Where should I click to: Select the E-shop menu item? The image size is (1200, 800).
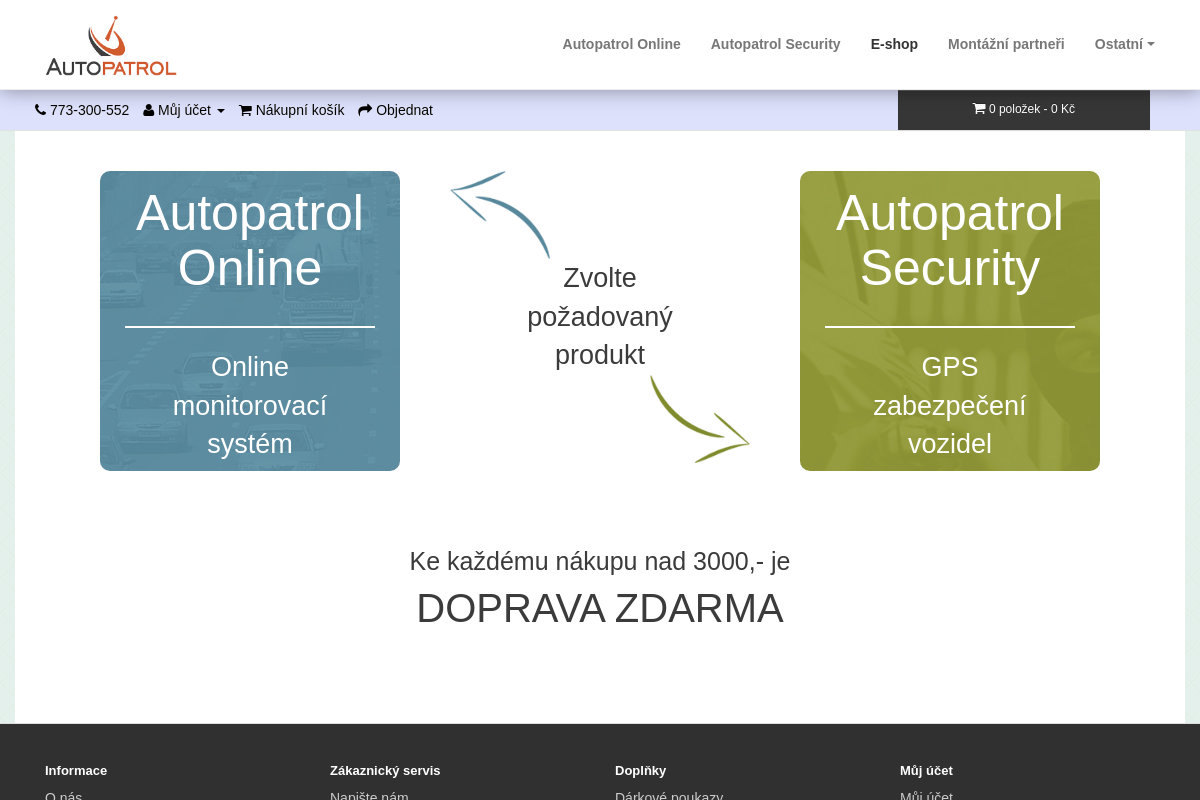pyautogui.click(x=894, y=44)
